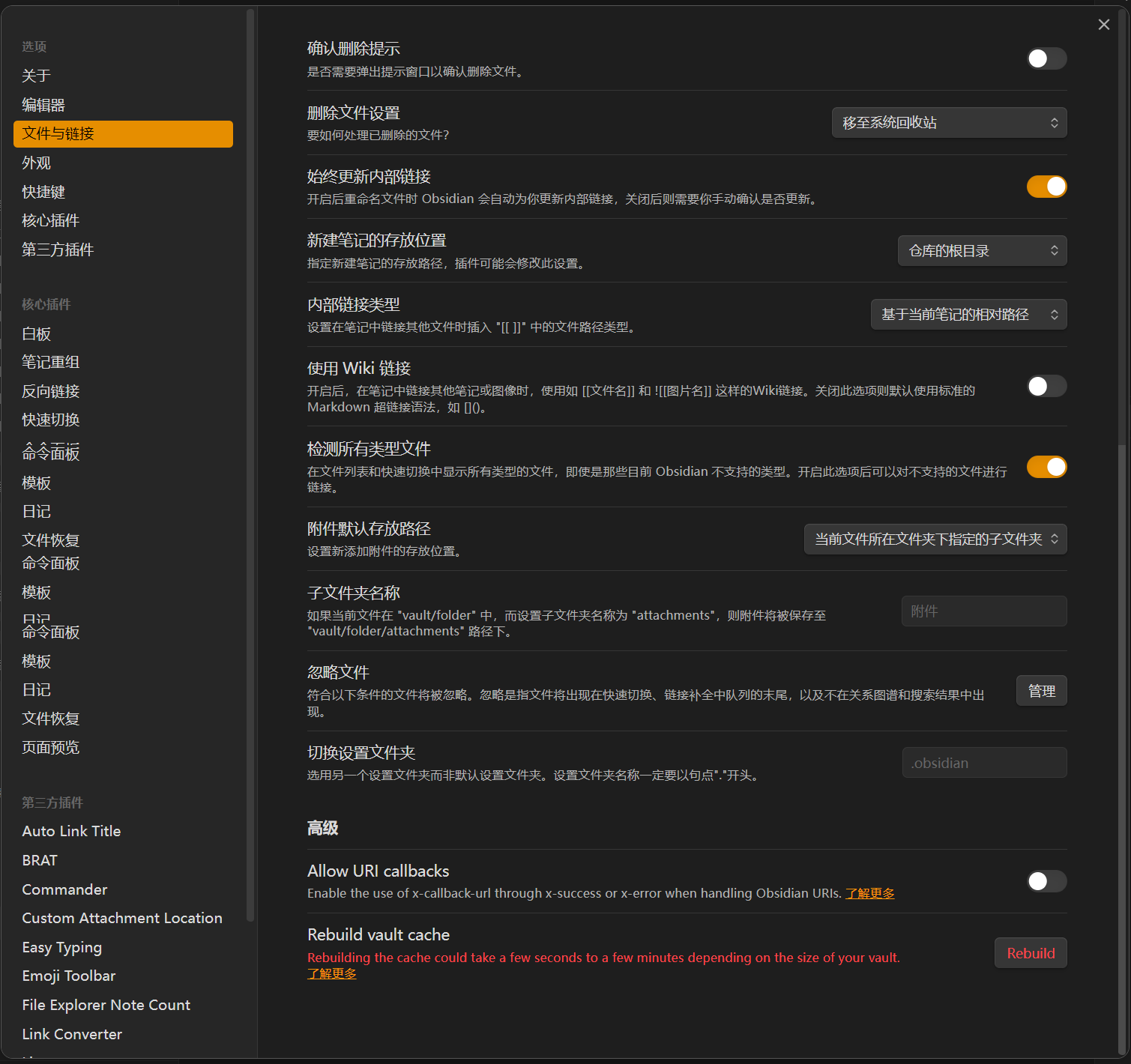This screenshot has width=1131, height=1064.
Task: Open the 编辑器 settings tab
Action: coord(43,105)
